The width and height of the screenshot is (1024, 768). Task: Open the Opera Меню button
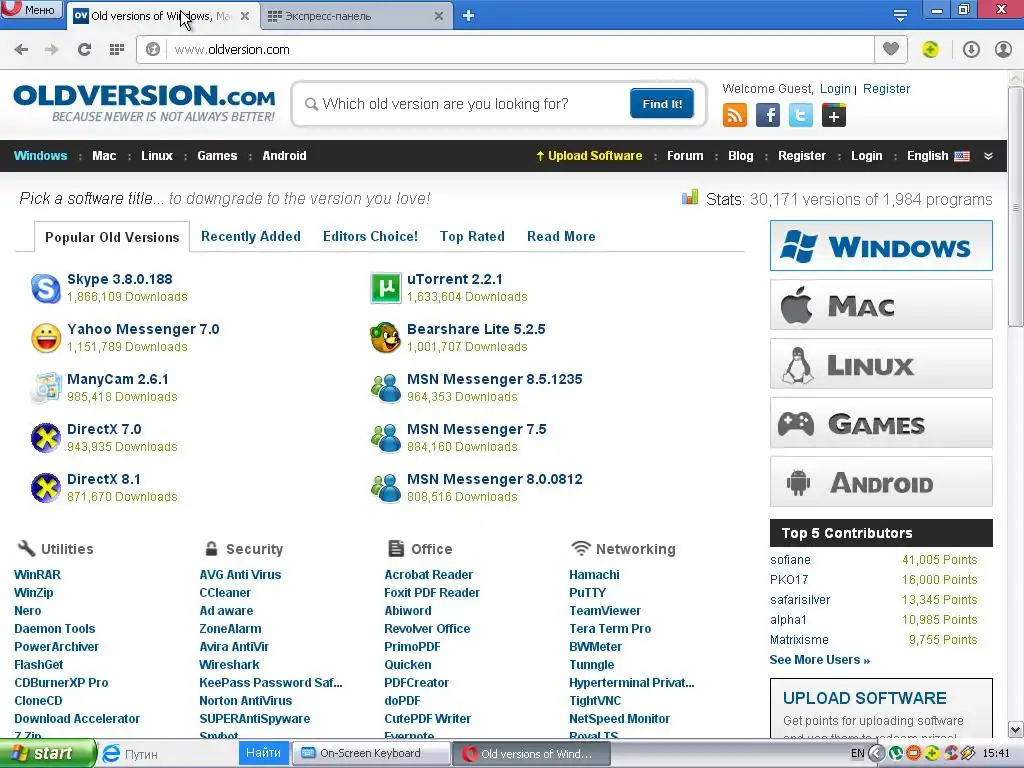click(x=31, y=9)
